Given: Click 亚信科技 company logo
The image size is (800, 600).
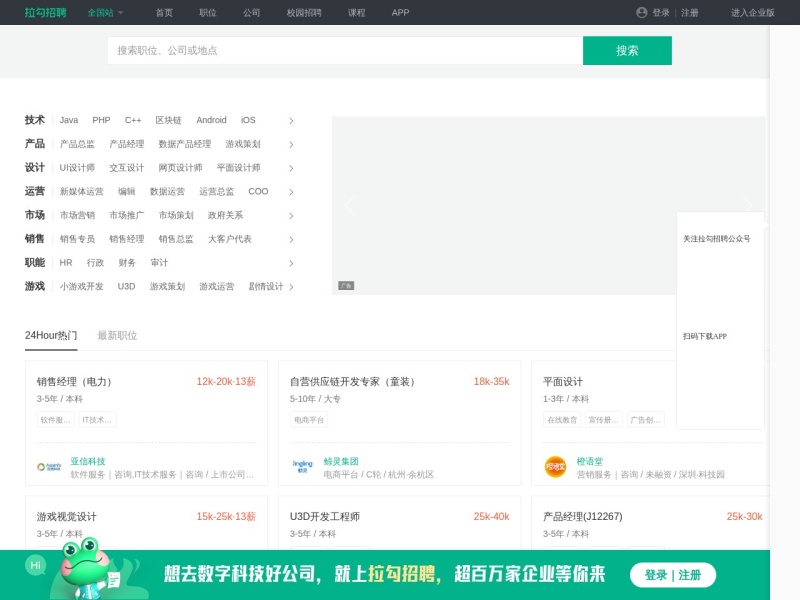Looking at the screenshot, I should 49,467.
